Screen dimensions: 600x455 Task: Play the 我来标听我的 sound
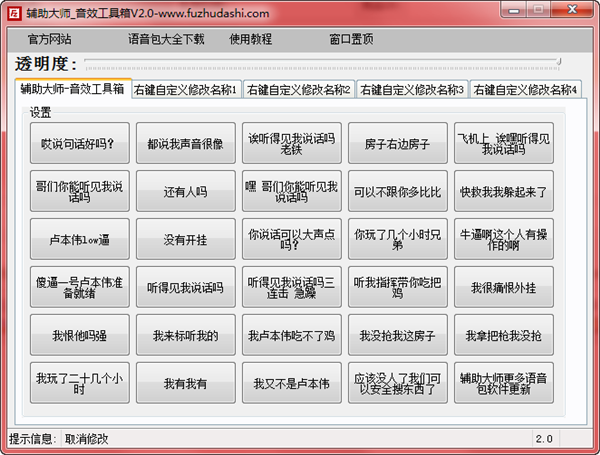tap(186, 335)
